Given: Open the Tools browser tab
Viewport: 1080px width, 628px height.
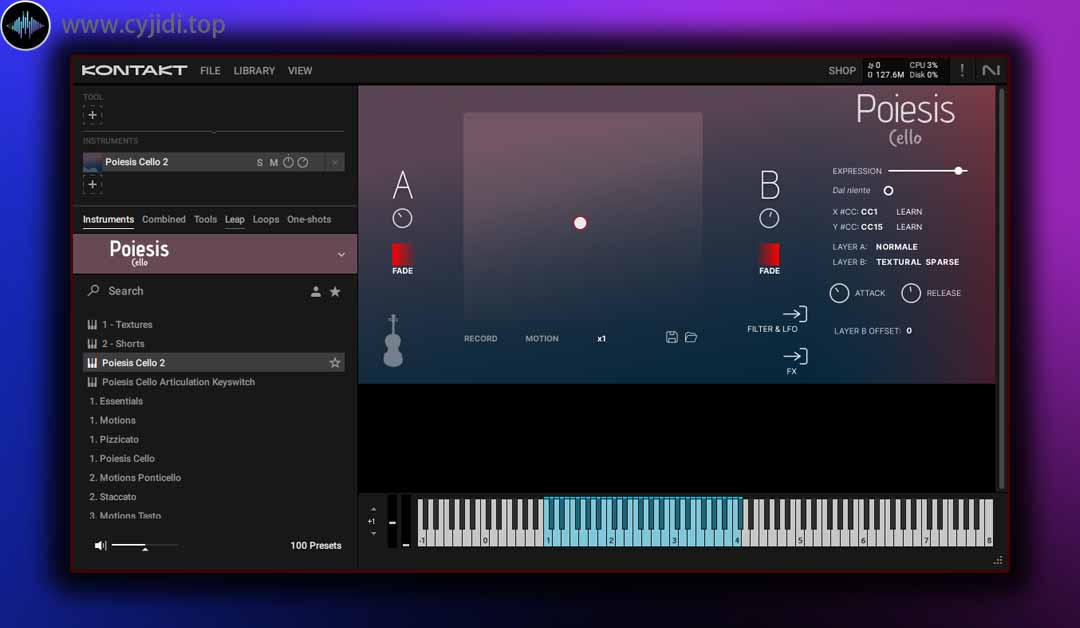Looking at the screenshot, I should pyautogui.click(x=205, y=219).
